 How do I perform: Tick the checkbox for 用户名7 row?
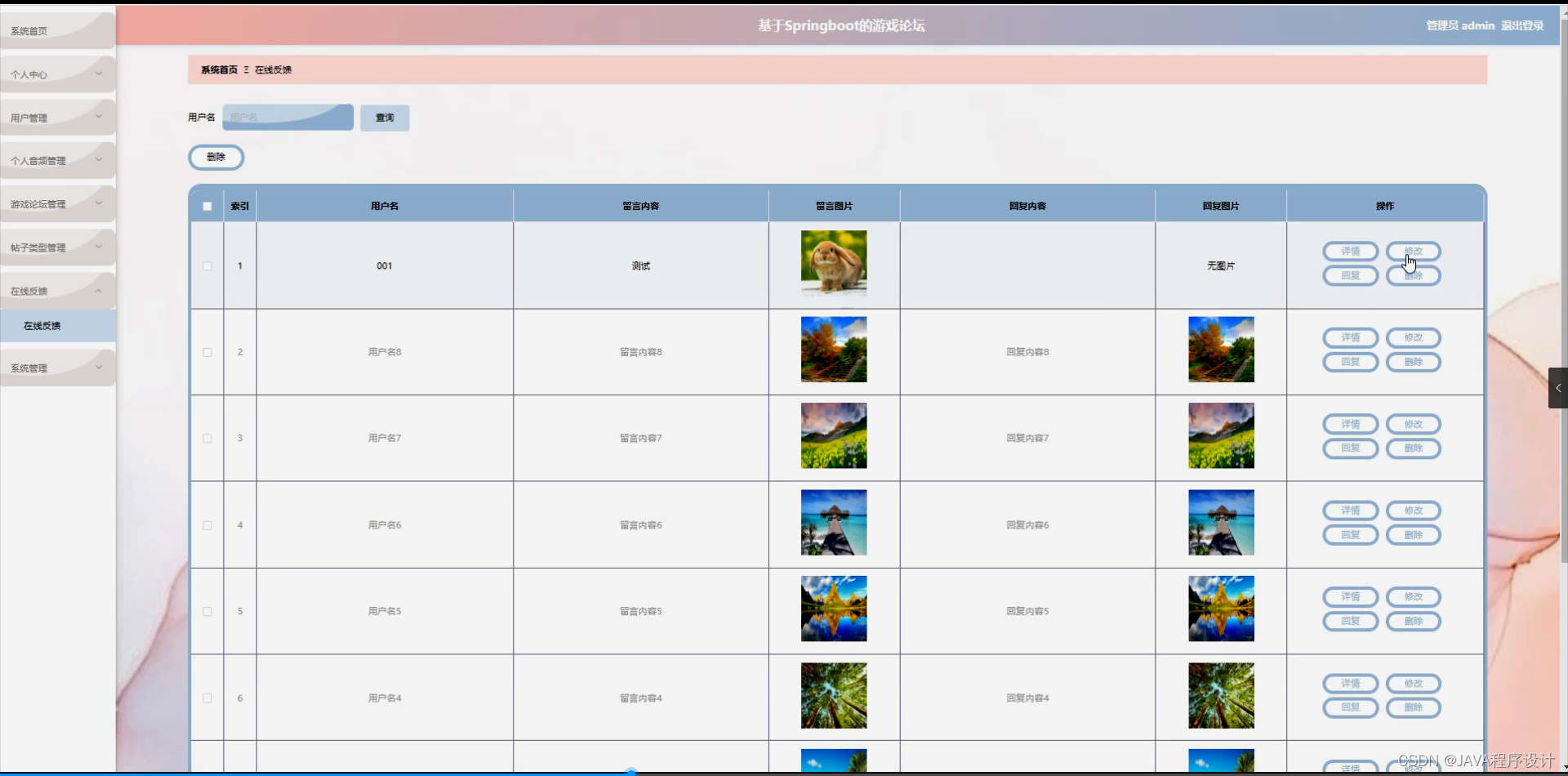207,439
